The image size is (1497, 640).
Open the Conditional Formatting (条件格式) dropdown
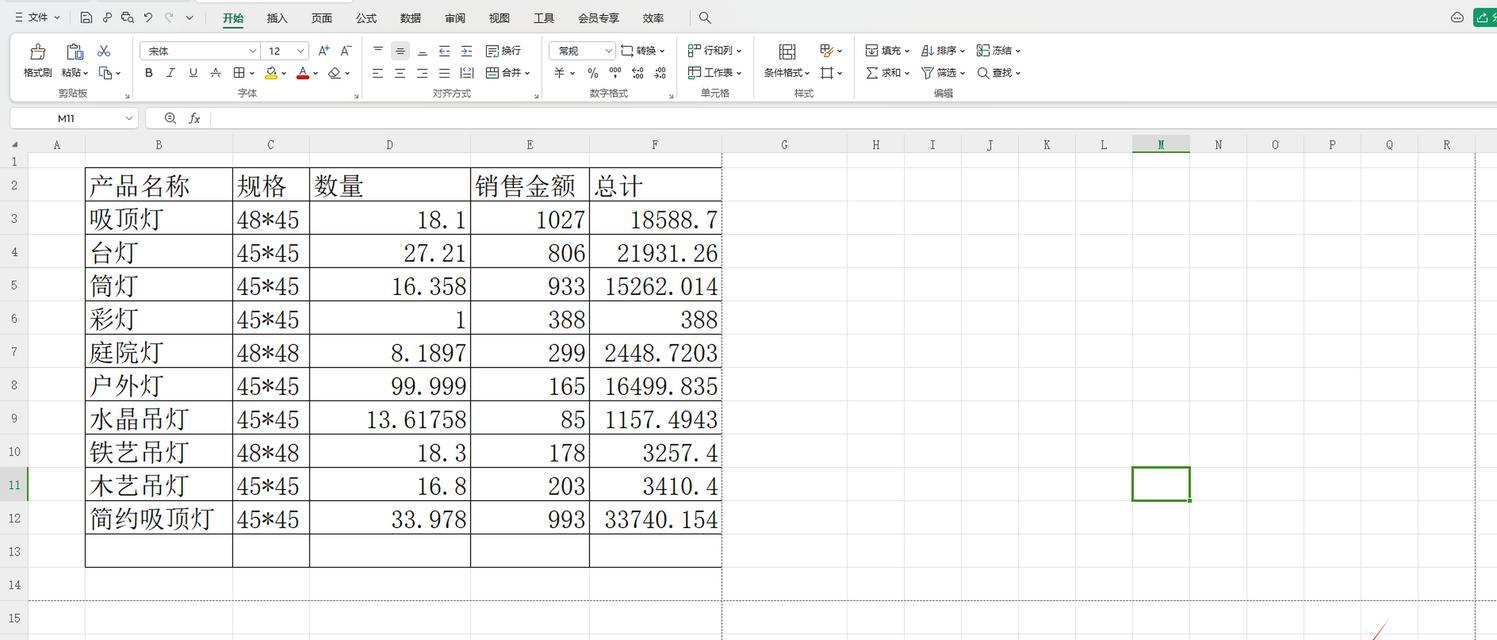[x=787, y=73]
